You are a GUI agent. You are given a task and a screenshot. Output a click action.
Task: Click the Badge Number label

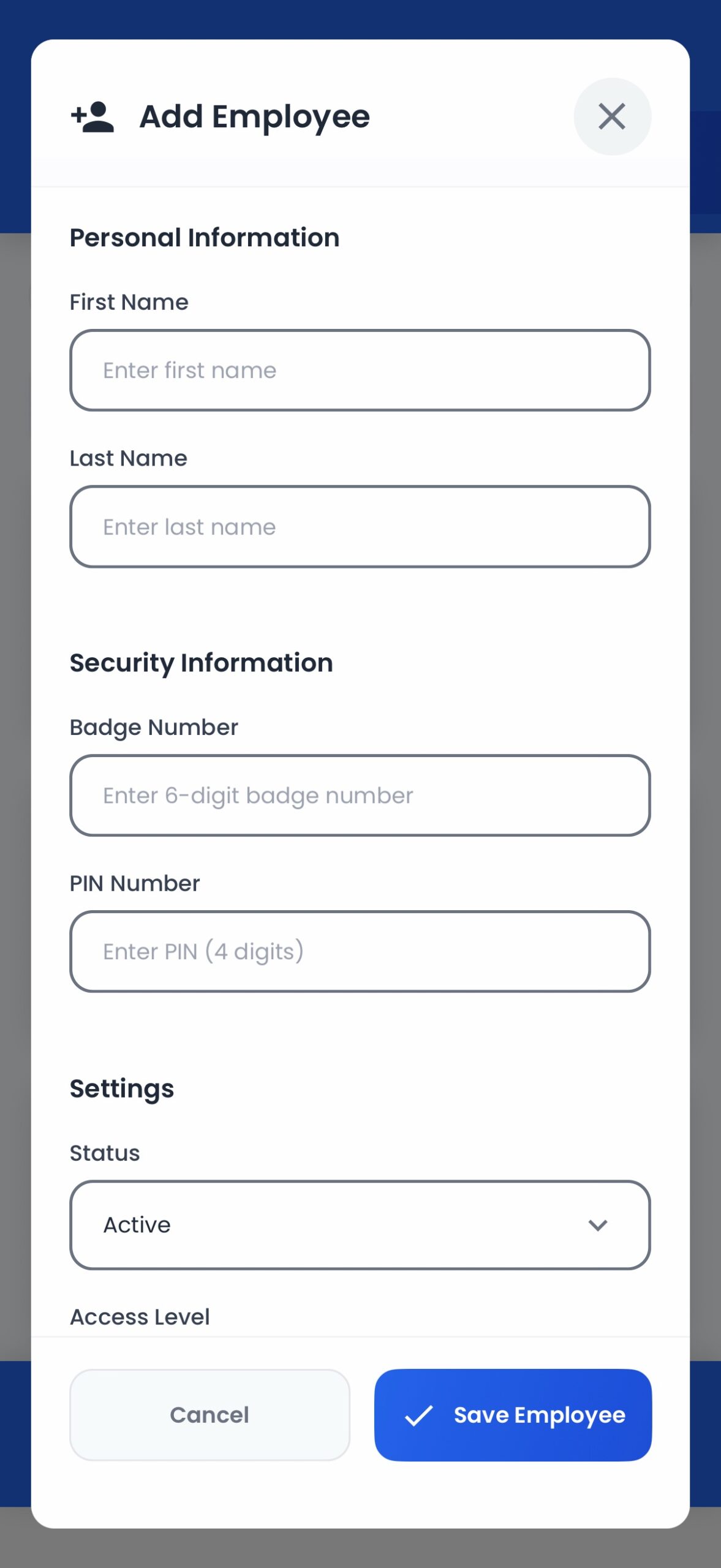pyautogui.click(x=154, y=728)
